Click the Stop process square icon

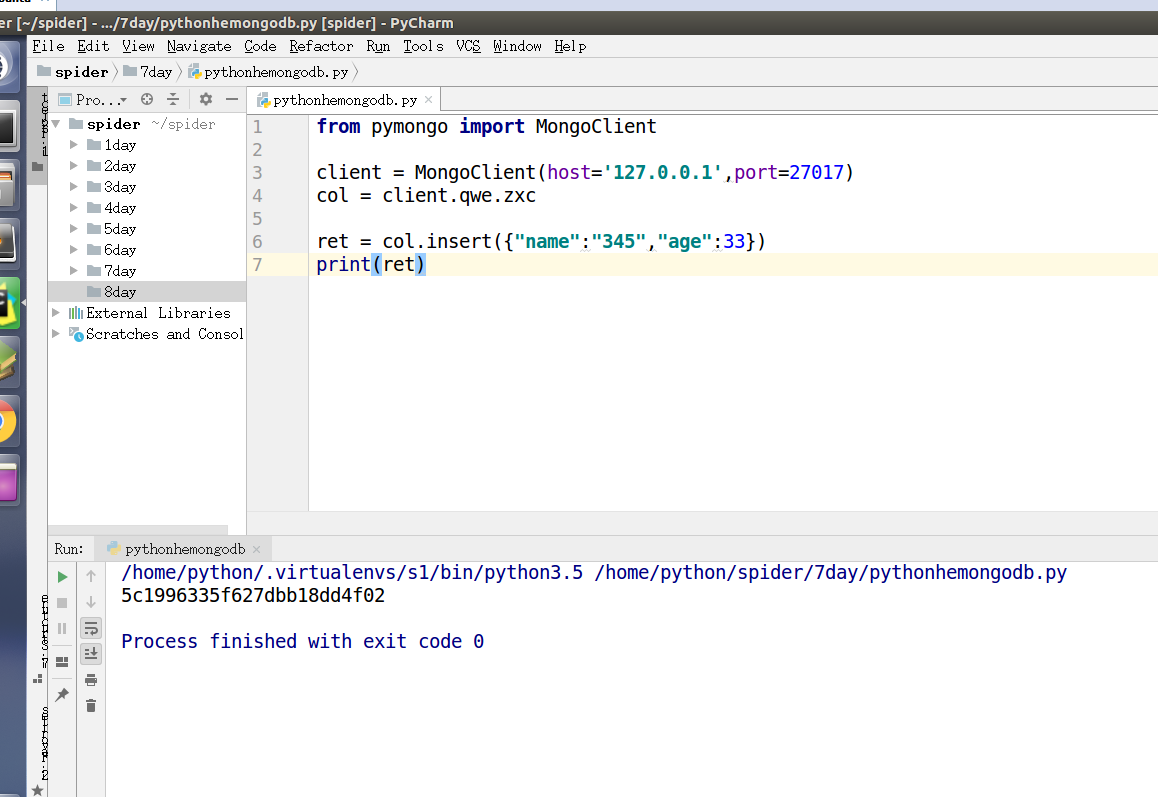click(x=62, y=603)
